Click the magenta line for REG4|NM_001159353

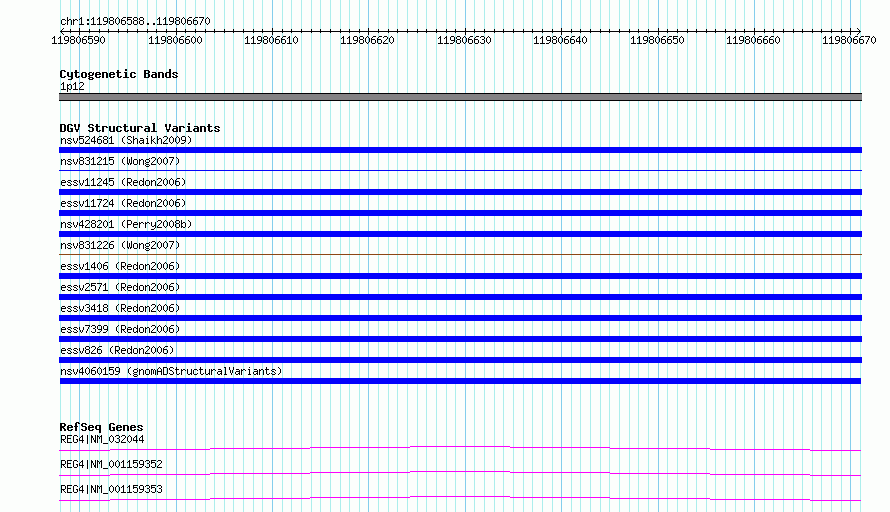click(x=460, y=498)
